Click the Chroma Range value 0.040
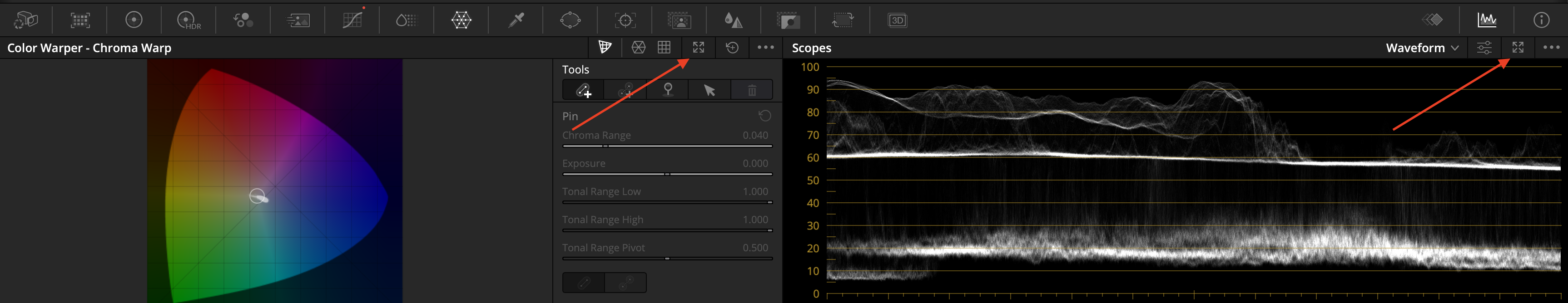The width and height of the screenshot is (1568, 303). 755,135
